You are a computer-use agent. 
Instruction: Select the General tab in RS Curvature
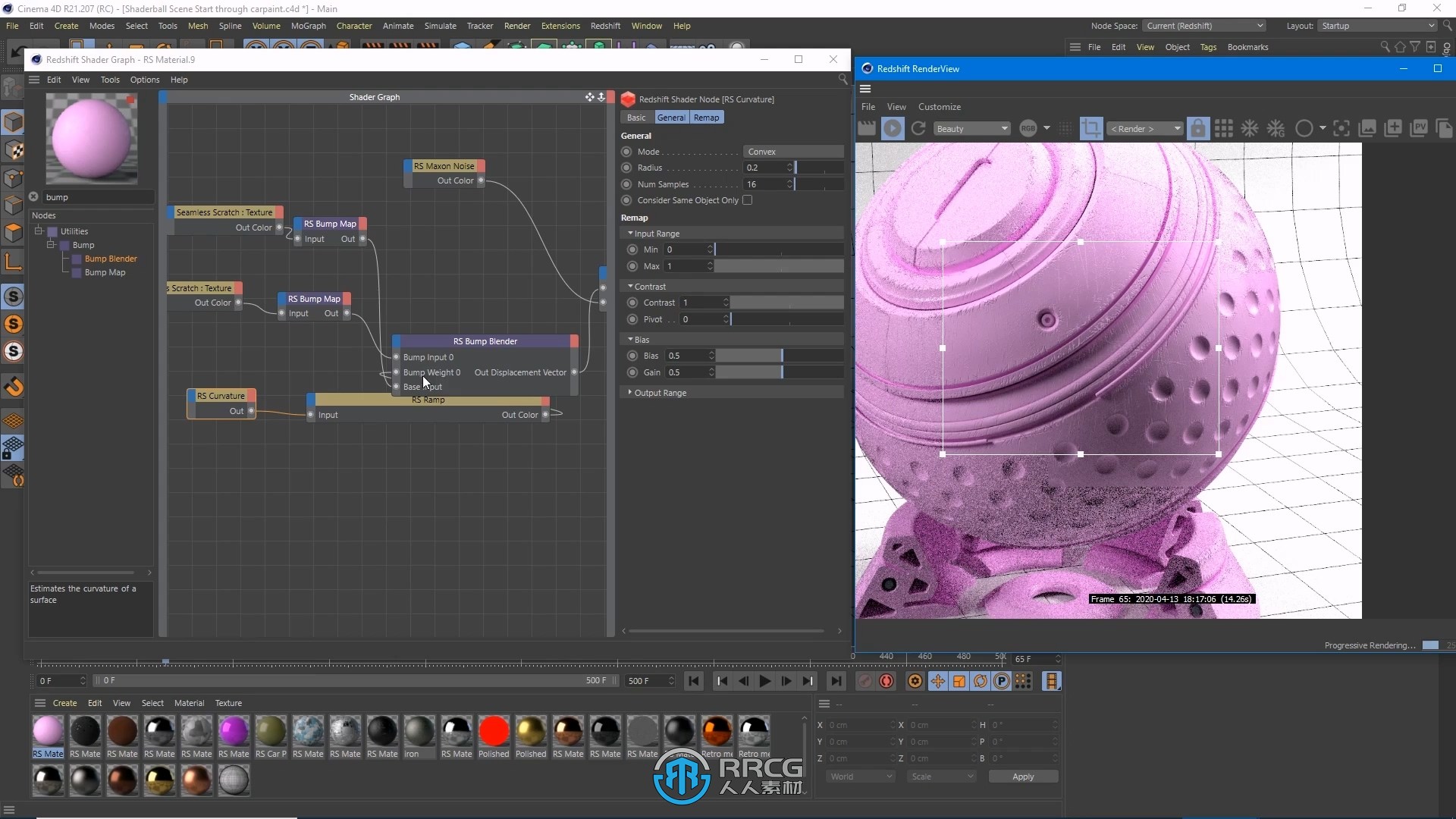point(670,118)
